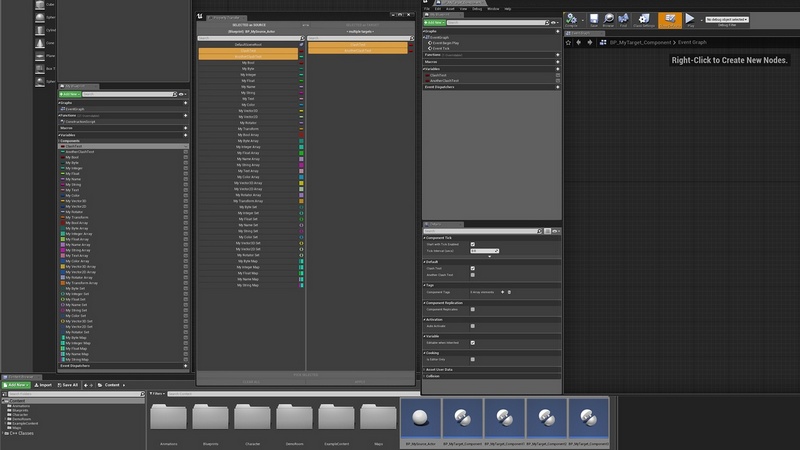Open Browse icon in blueprint toolbar
Screen dimensions: 800x450
pyautogui.click(x=608, y=19)
